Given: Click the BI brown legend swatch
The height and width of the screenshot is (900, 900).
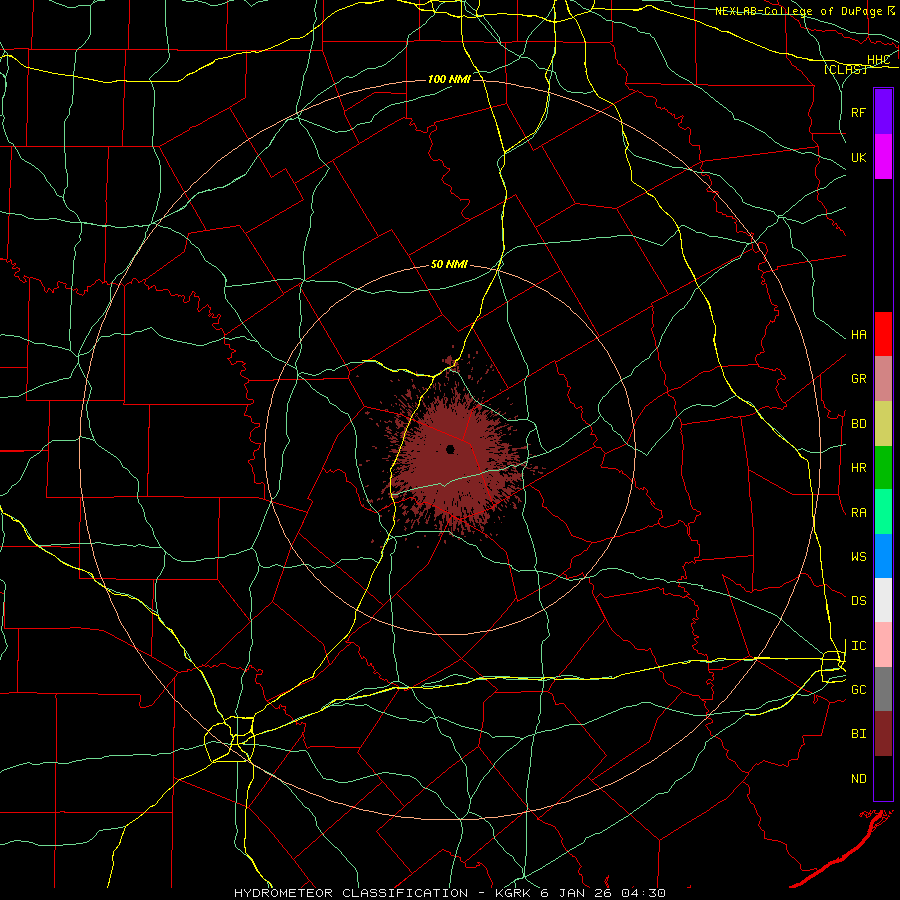Looking at the screenshot, I should (883, 734).
